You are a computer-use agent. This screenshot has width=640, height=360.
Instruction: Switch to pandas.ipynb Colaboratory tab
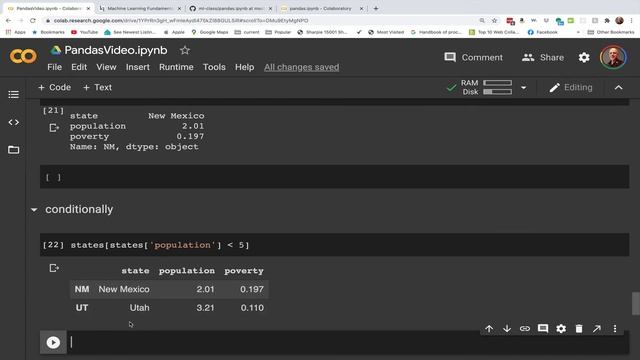tap(322, 8)
